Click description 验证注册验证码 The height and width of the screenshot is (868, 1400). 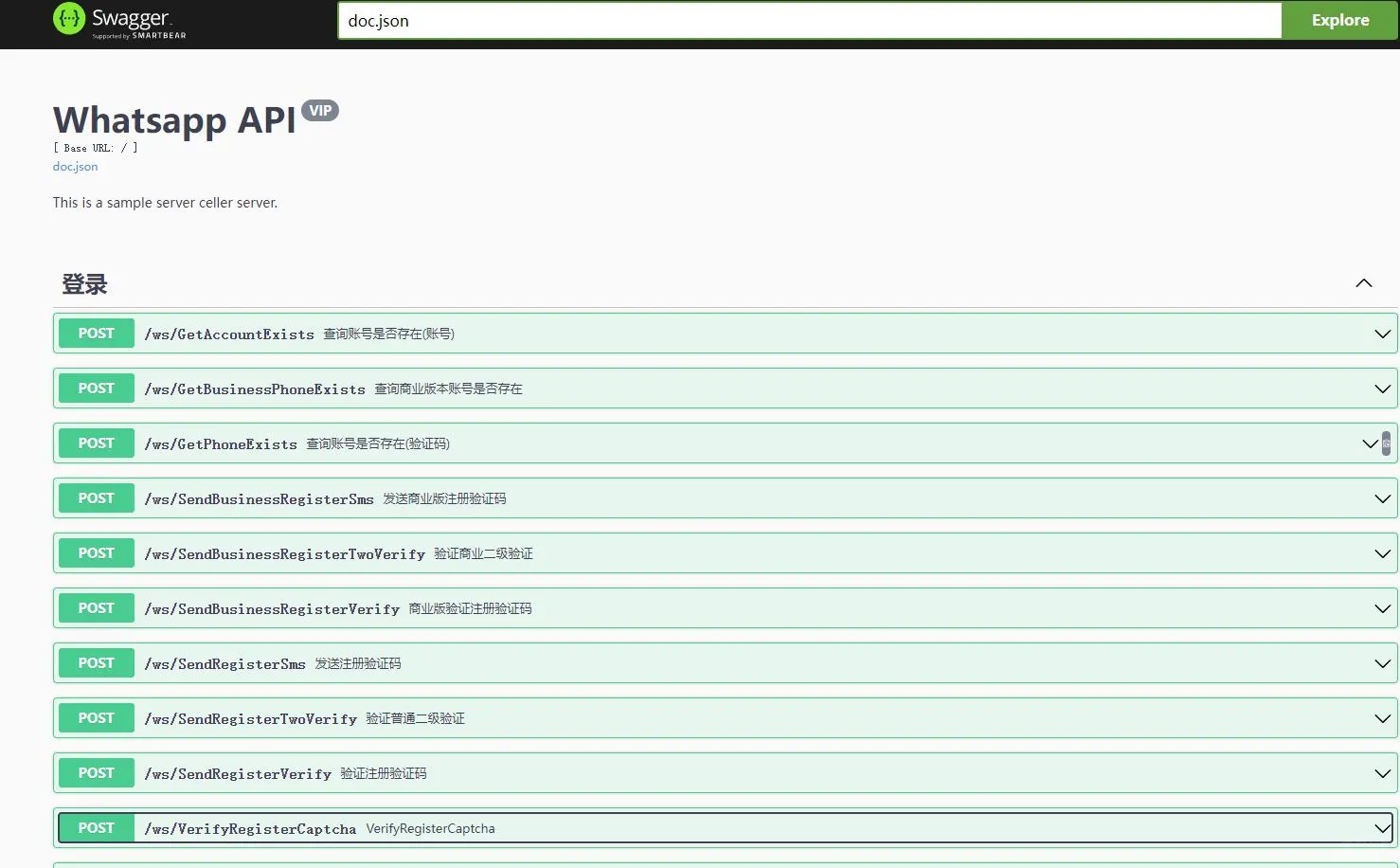click(x=384, y=773)
